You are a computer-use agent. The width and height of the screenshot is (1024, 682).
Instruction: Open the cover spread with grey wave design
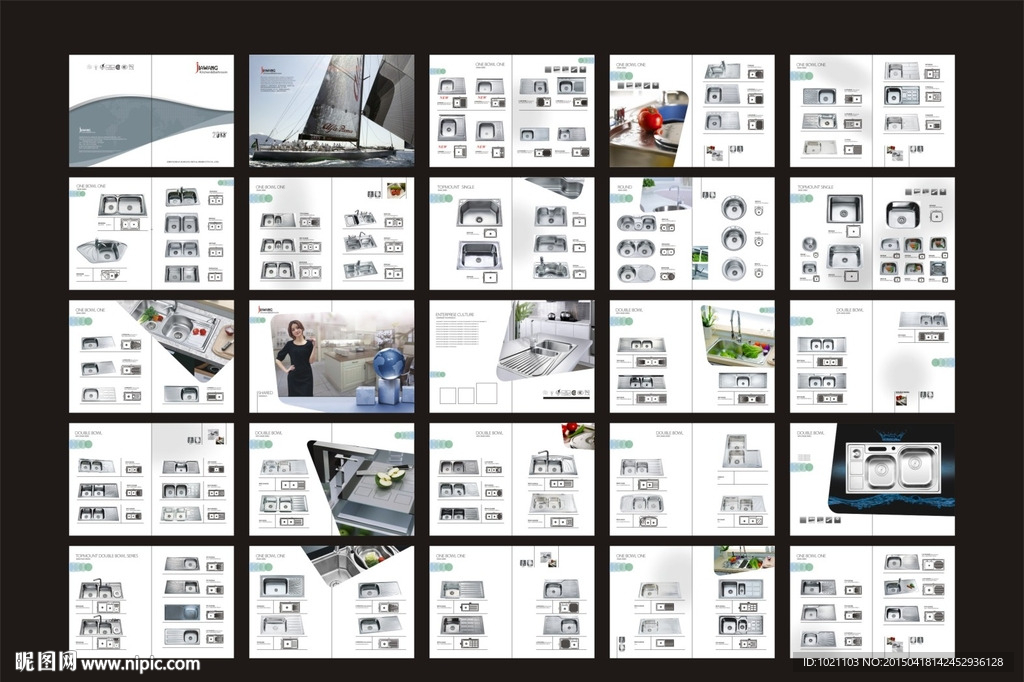pyautogui.click(x=152, y=110)
